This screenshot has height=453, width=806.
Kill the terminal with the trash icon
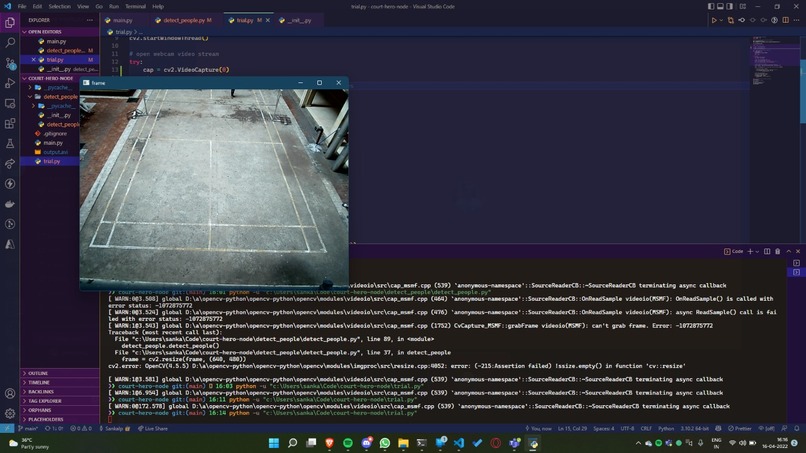click(x=778, y=251)
